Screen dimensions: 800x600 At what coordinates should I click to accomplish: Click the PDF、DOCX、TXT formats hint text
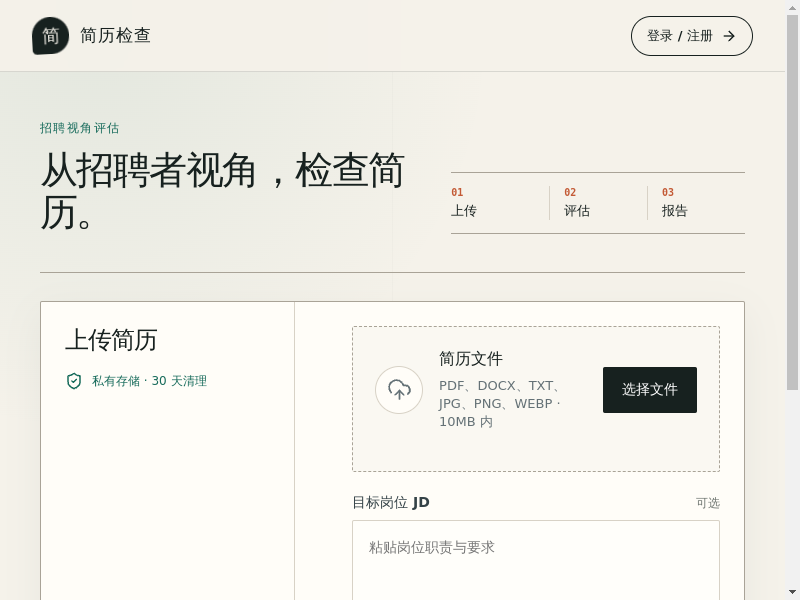tap(500, 404)
